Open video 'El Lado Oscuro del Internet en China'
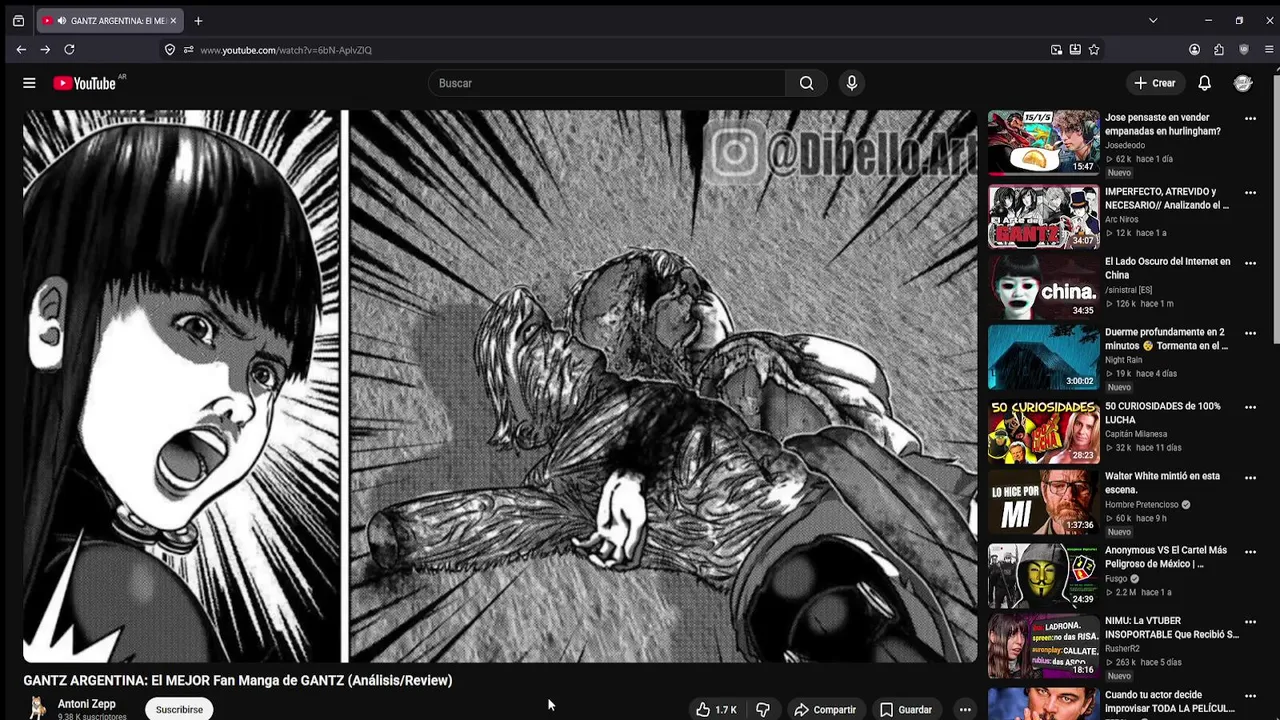Screen dimensions: 1280x720 click(x=1168, y=268)
